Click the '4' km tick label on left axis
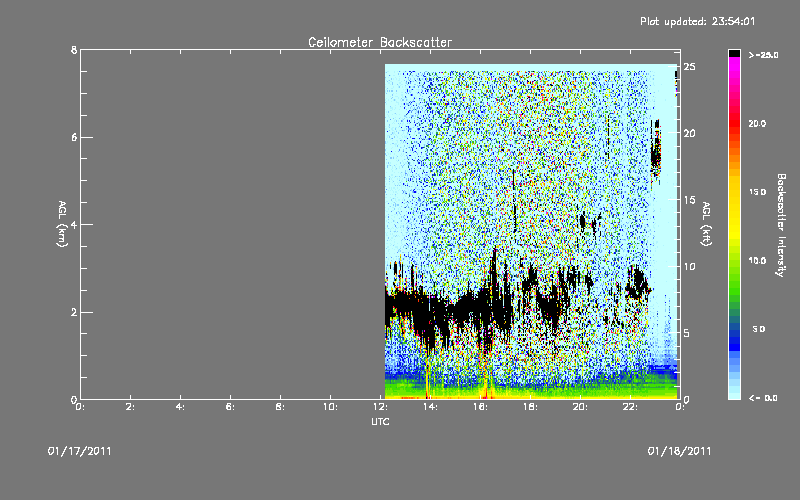Viewport: 800px width, 500px height. [x=74, y=224]
